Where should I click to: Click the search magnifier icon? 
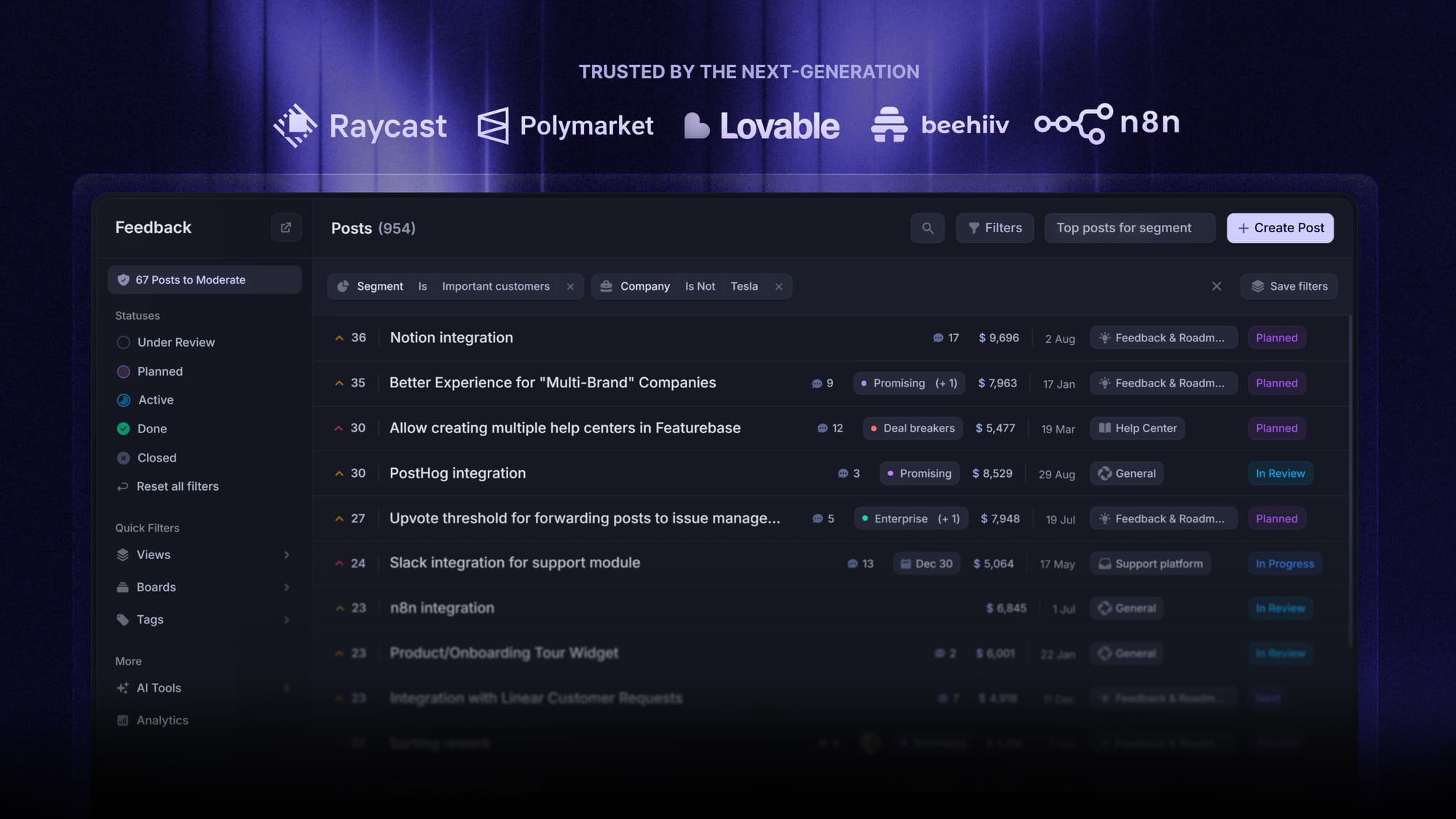tap(927, 228)
